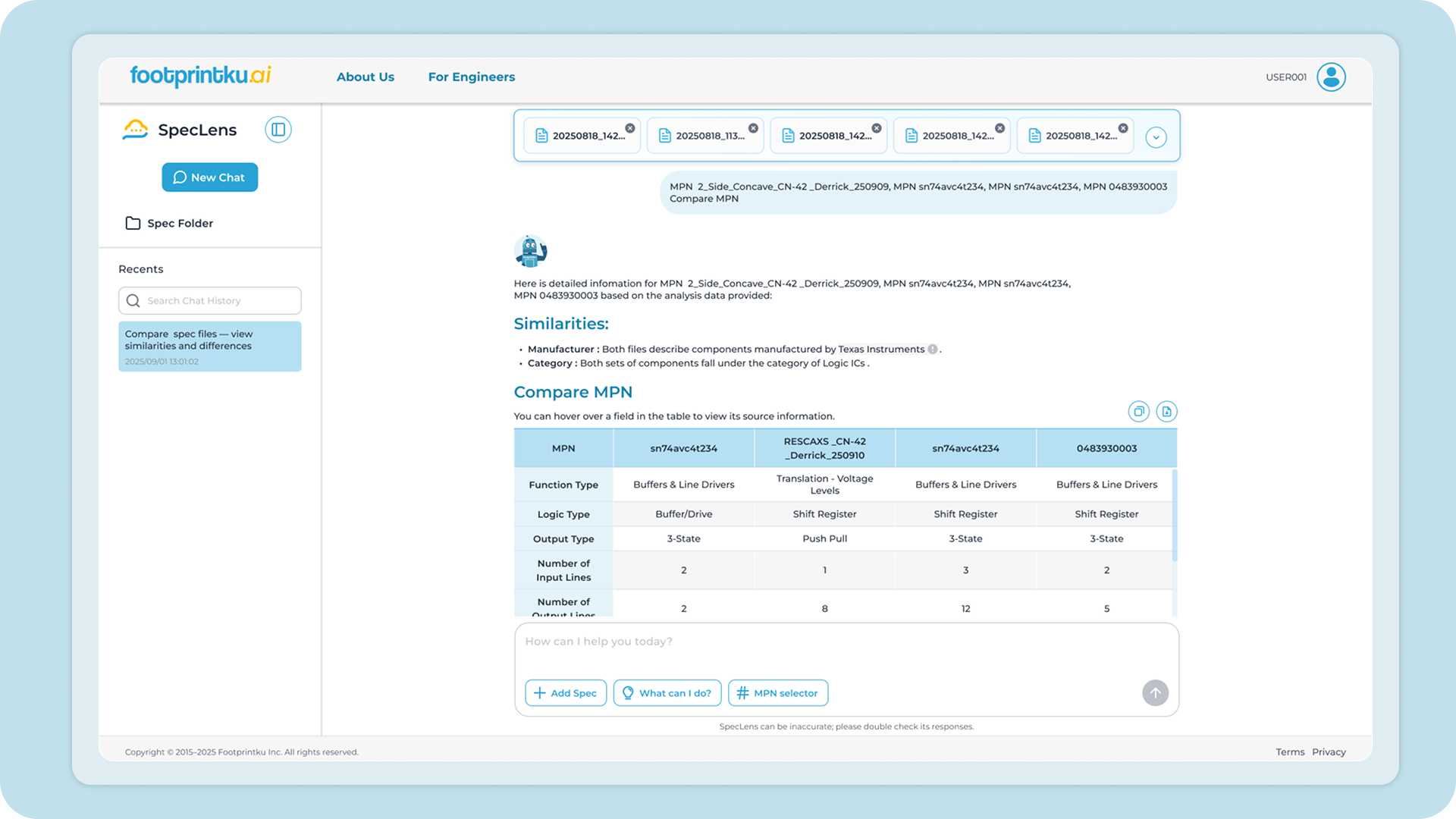Click the 'Translation - Voltage Levels' cell

825,485
